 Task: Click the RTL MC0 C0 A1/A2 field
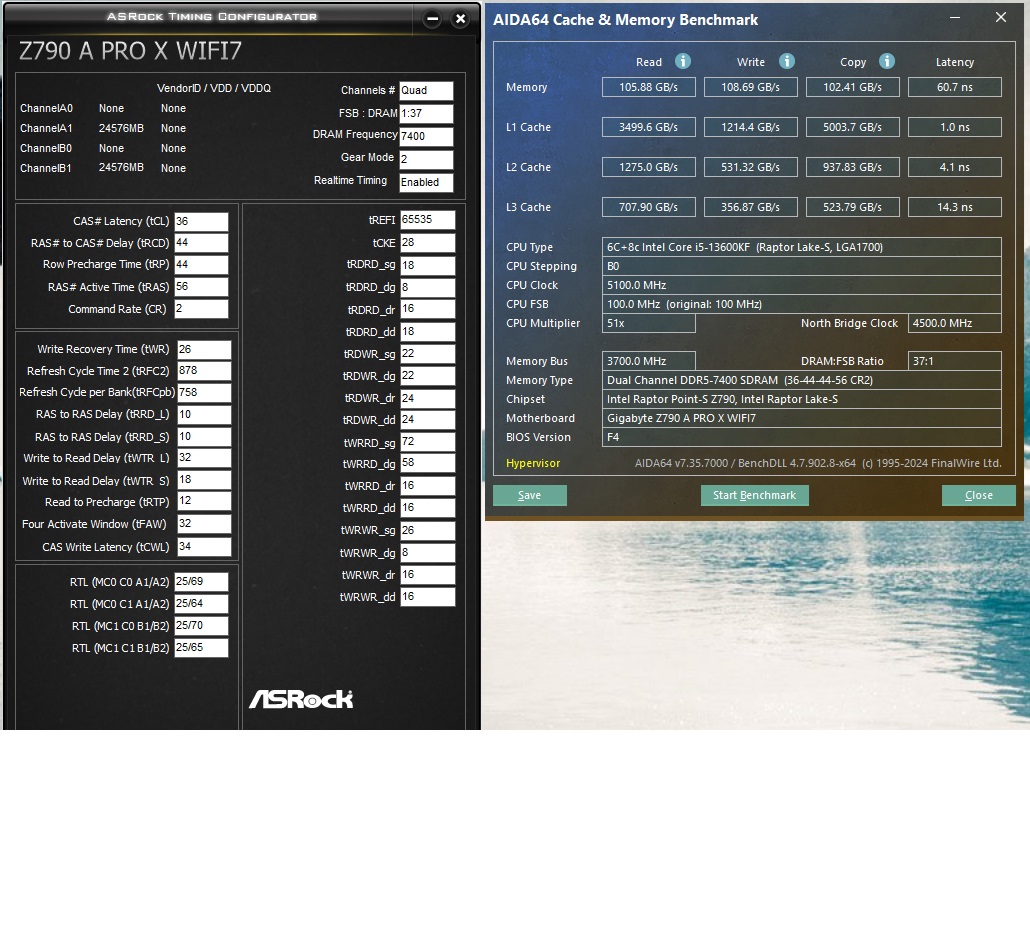[x=201, y=581]
